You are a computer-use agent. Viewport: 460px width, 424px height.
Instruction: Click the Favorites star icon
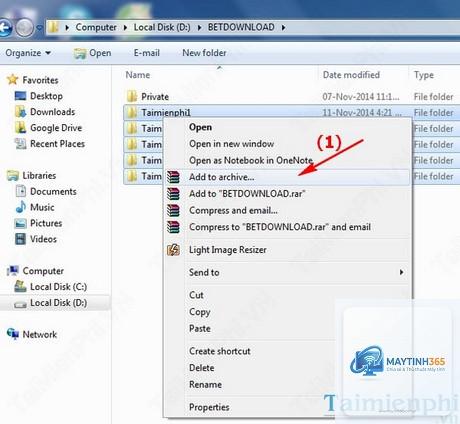[x=12, y=80]
